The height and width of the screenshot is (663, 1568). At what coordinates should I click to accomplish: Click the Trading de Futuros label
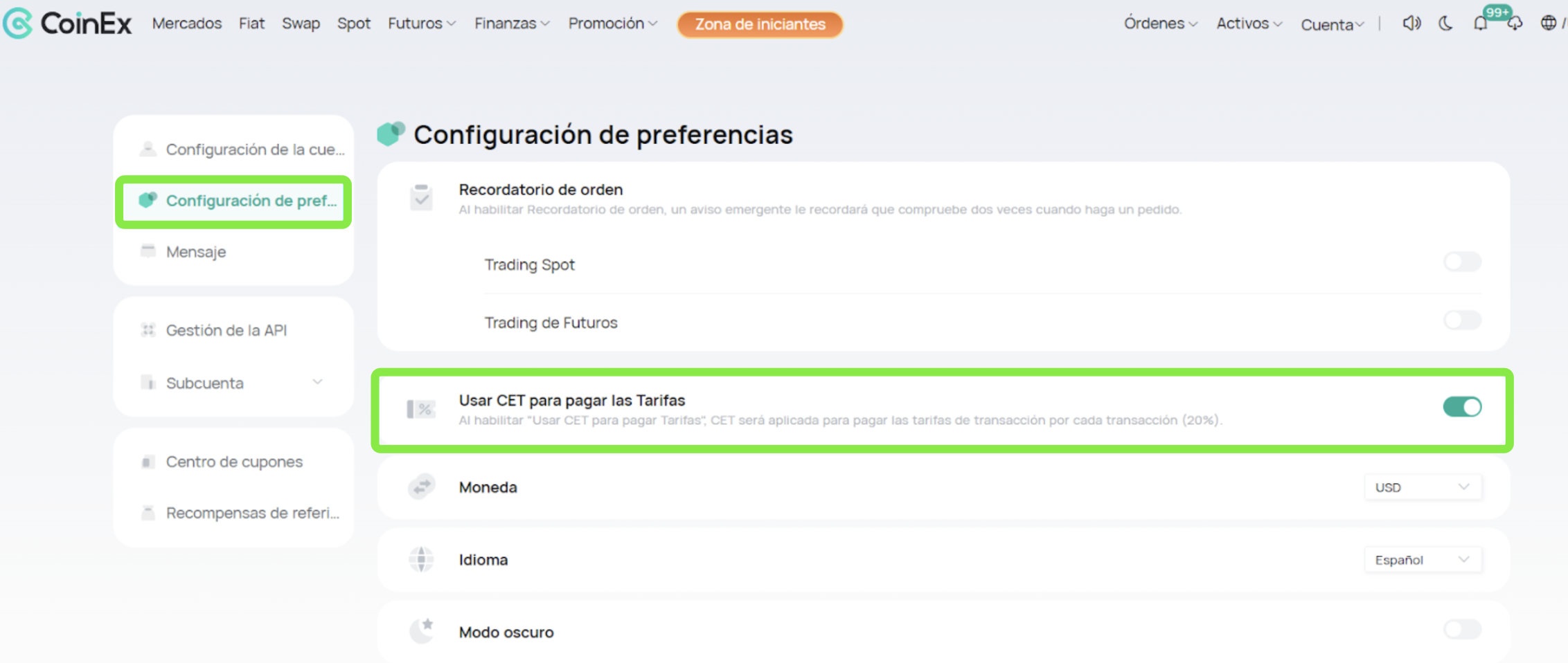pos(551,323)
